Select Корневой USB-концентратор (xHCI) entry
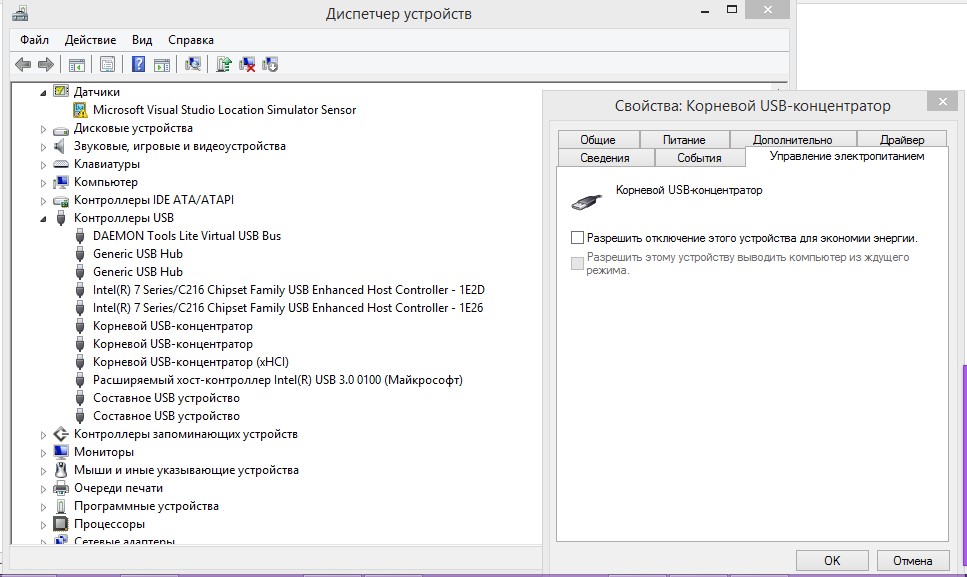 191,362
